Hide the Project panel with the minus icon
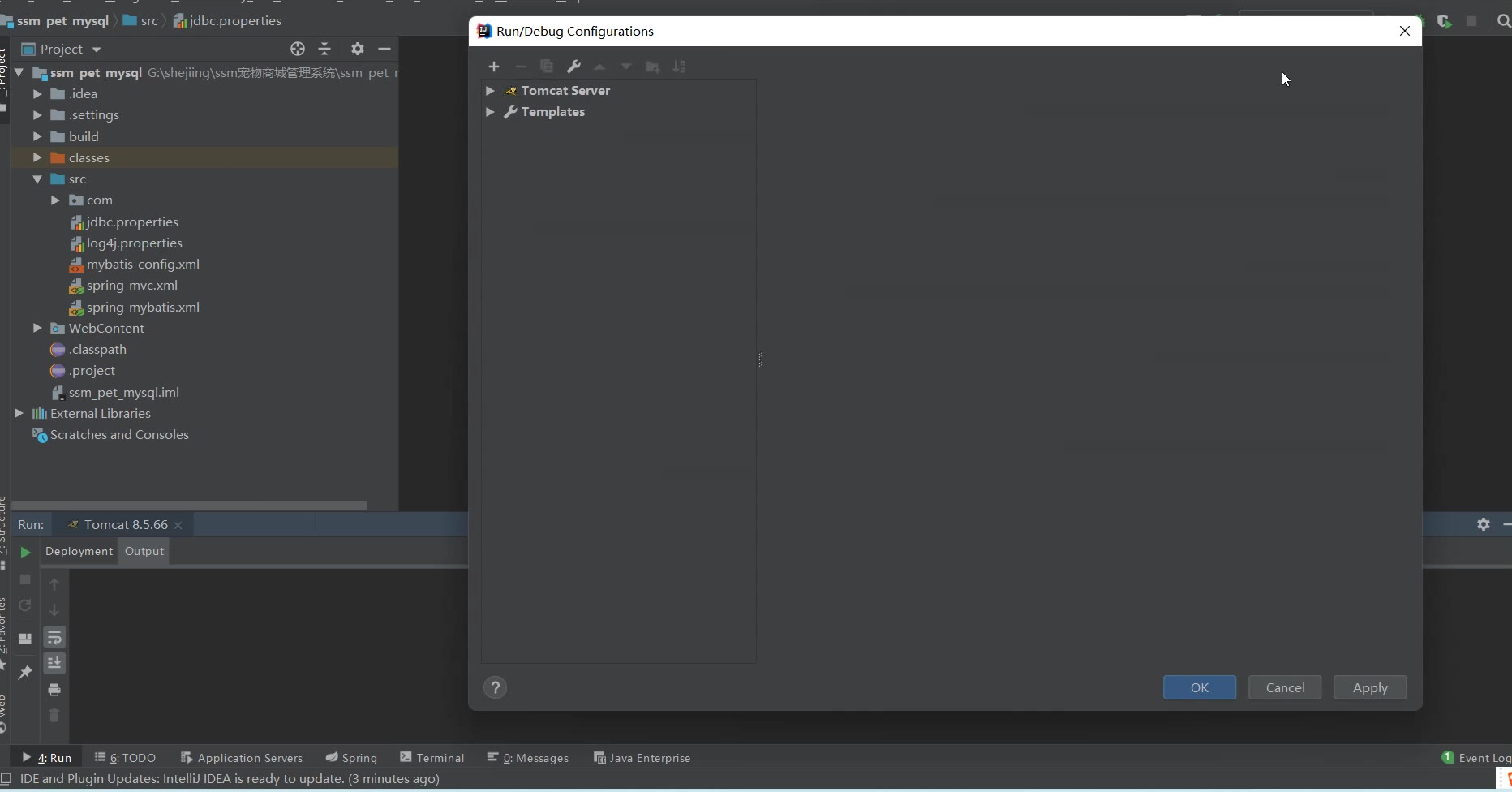 [x=384, y=49]
